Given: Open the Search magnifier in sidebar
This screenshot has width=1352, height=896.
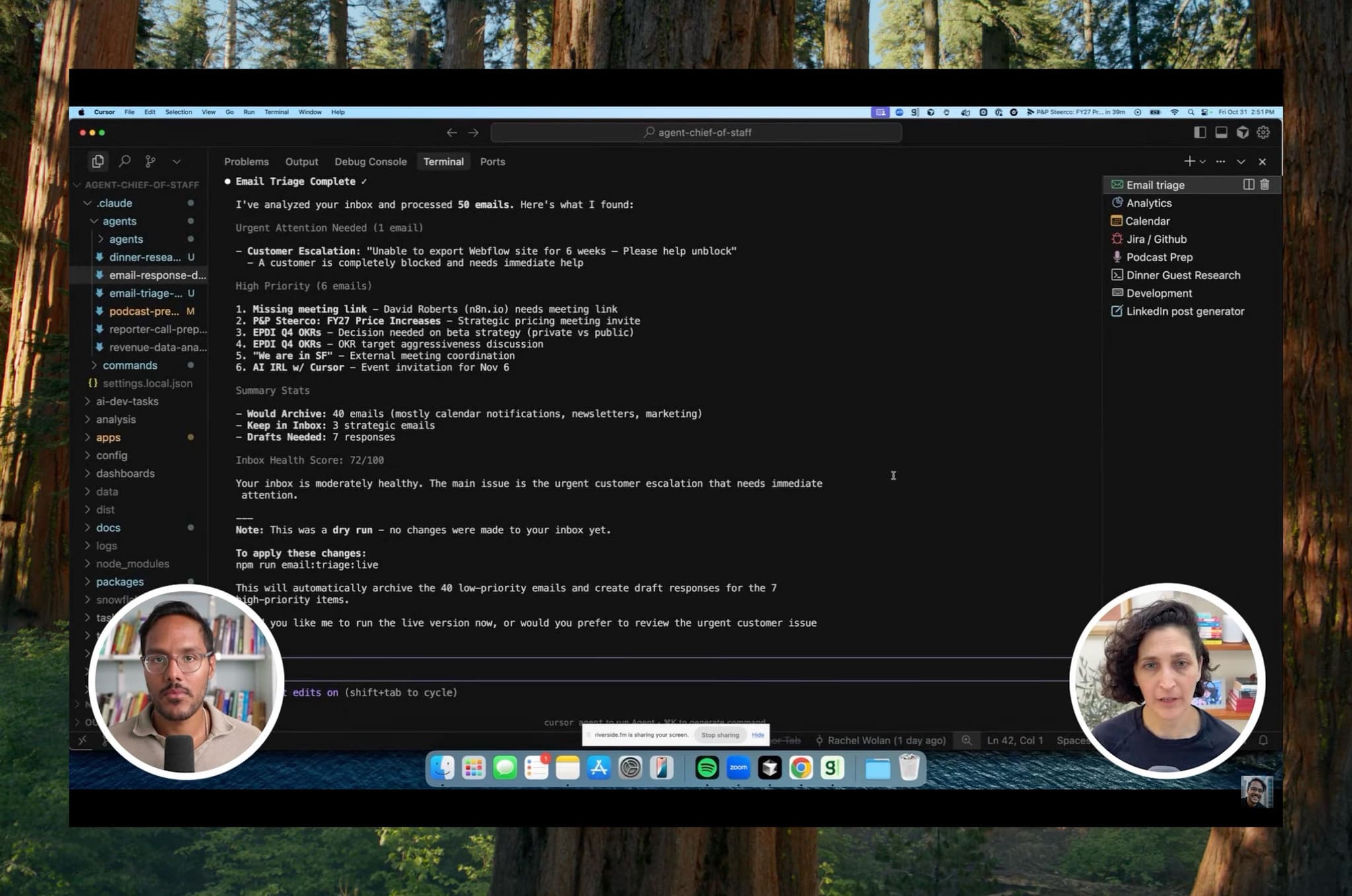Looking at the screenshot, I should coord(124,161).
